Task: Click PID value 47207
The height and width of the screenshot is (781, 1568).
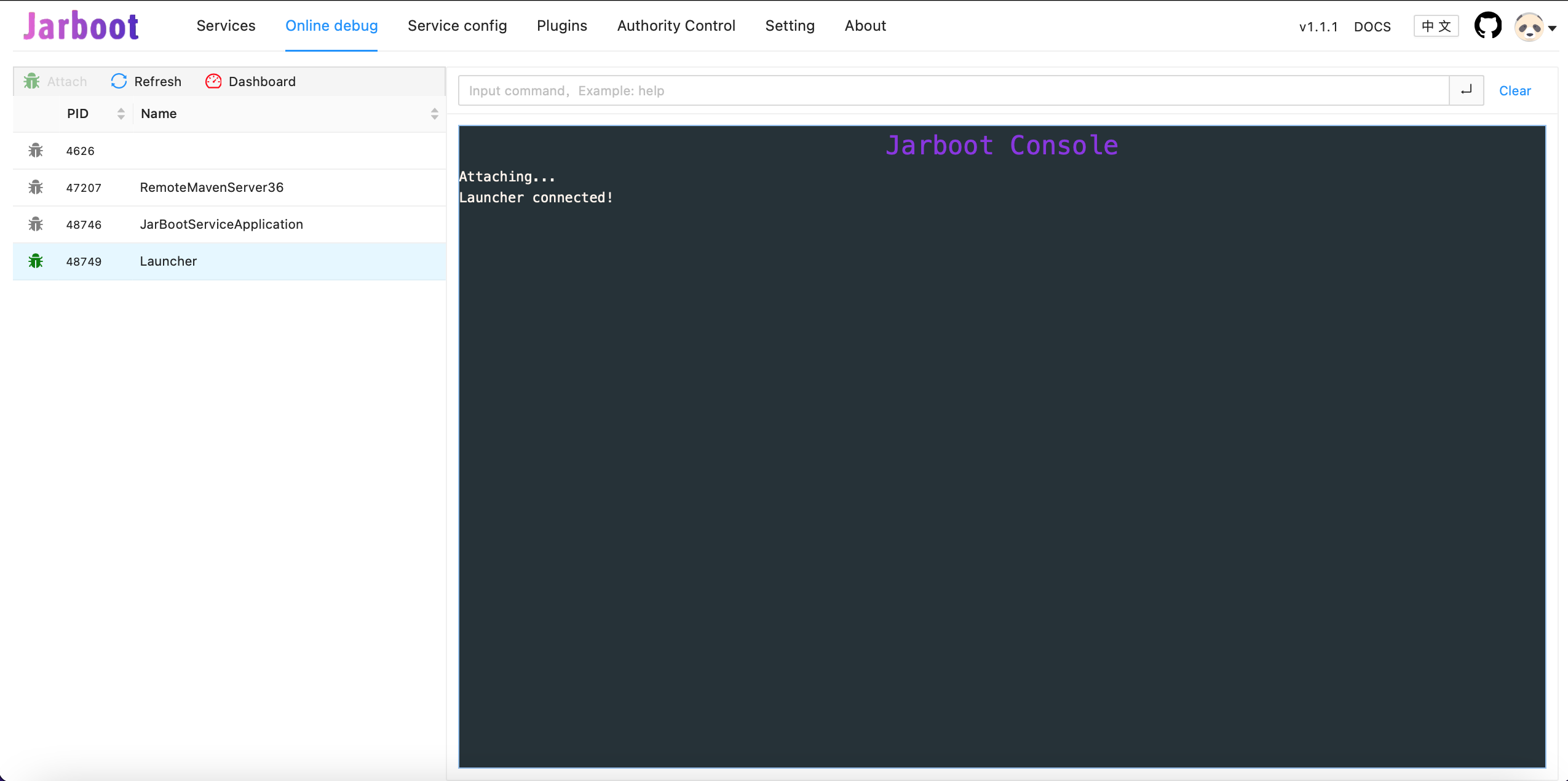Action: (84, 188)
